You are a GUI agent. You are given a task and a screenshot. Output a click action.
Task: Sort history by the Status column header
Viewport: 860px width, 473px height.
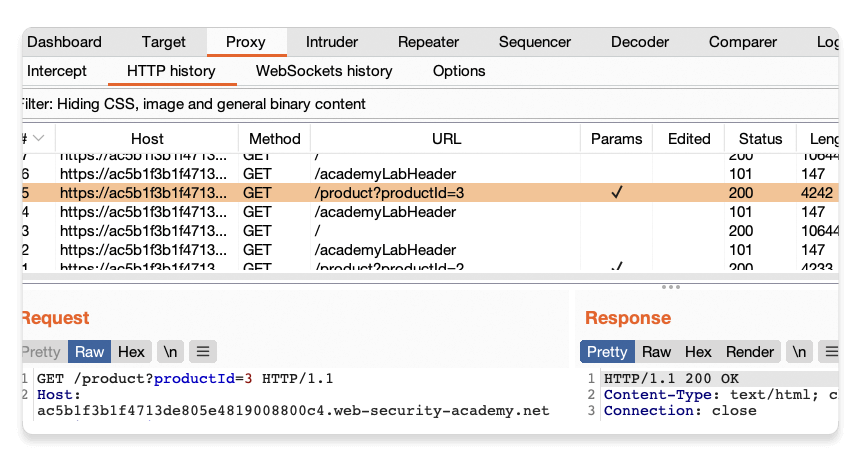point(760,139)
